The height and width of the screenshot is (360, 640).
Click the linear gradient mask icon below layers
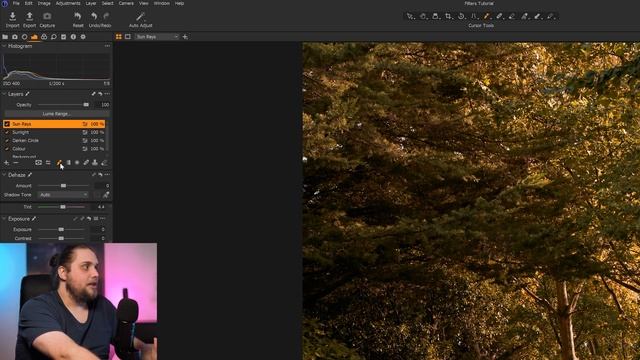coord(68,163)
